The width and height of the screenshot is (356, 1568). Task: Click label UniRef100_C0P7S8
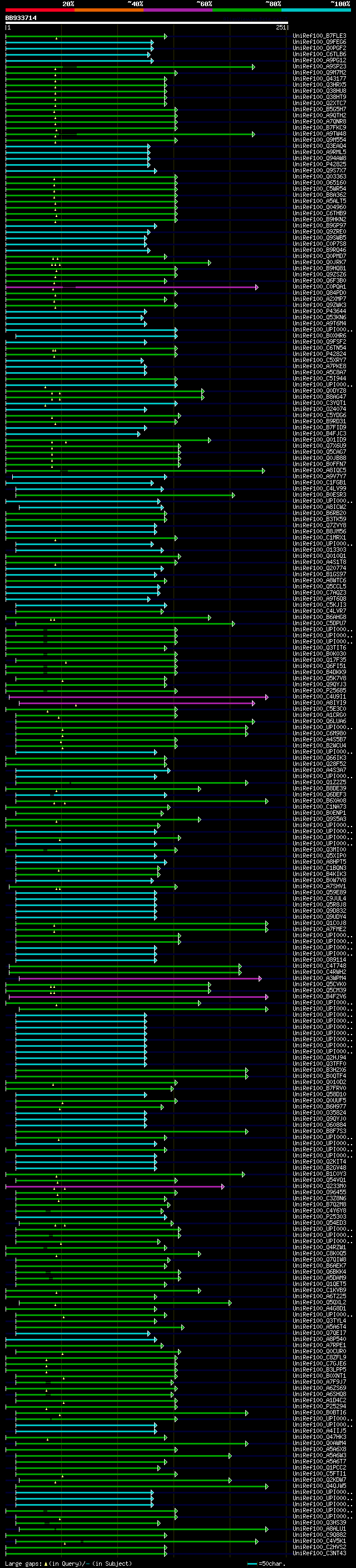[x=319, y=244]
